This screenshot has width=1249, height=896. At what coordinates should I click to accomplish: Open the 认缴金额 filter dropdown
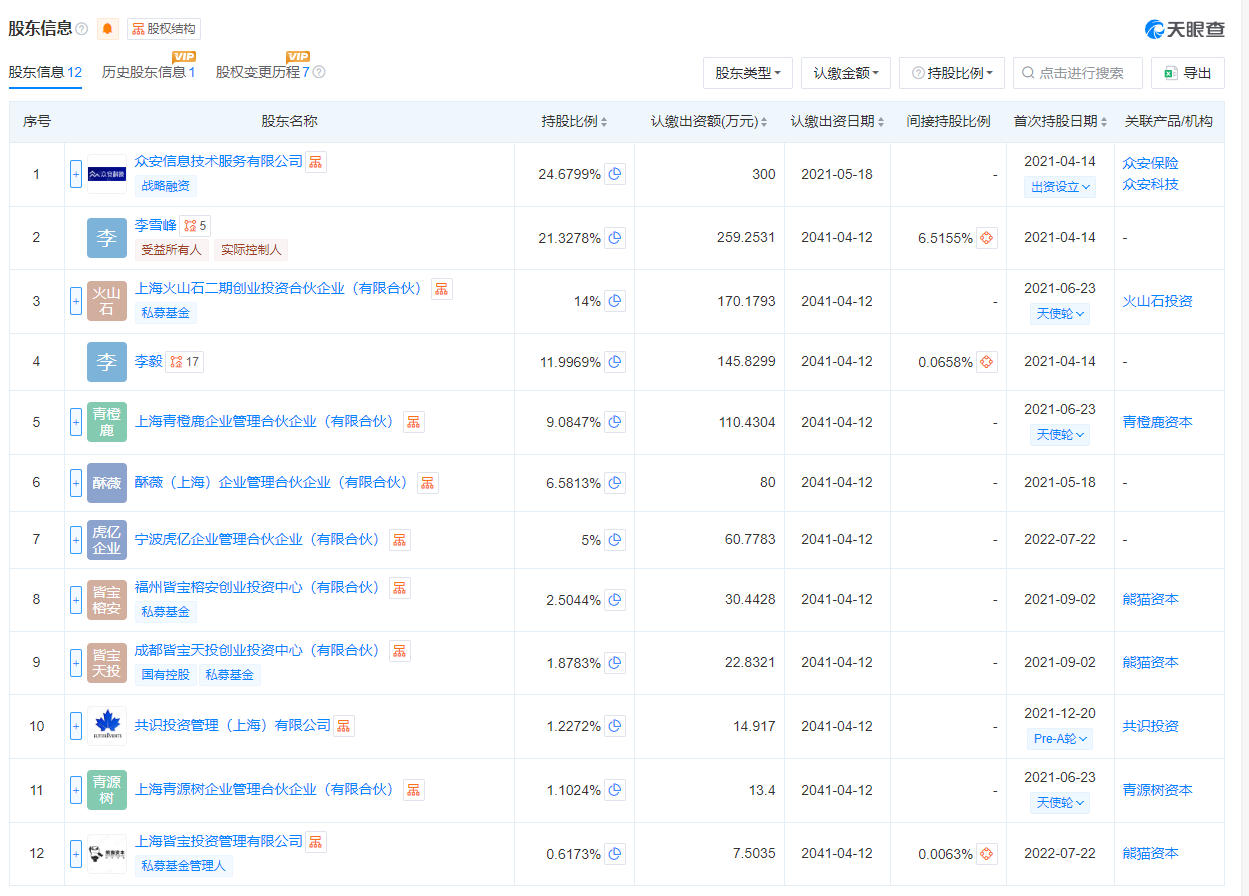(x=845, y=73)
